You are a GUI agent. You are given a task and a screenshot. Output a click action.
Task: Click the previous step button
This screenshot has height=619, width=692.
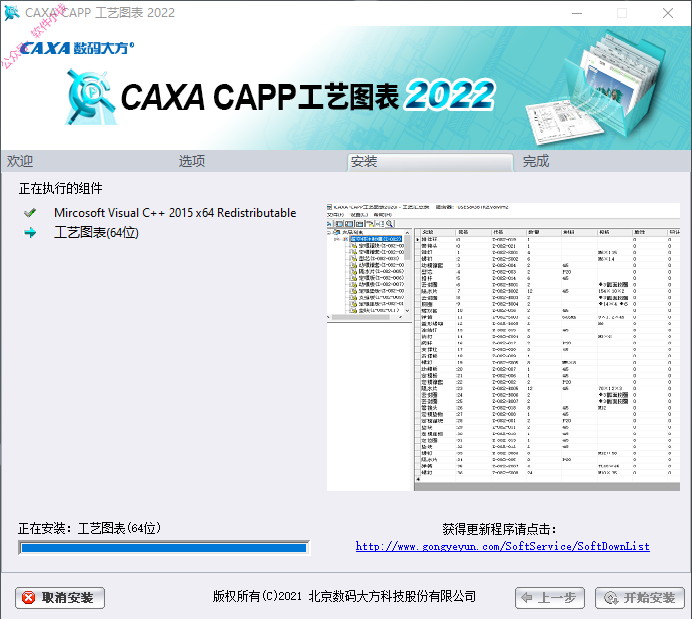click(549, 598)
